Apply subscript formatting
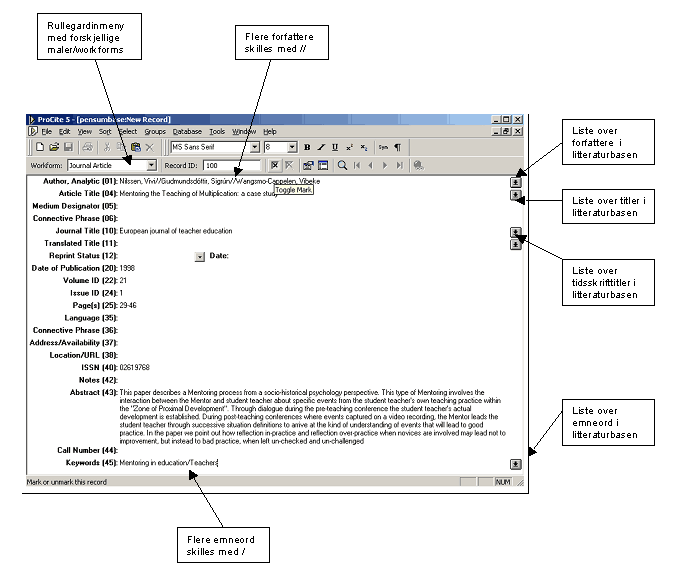Screen dimensions: 674x566 pyautogui.click(x=364, y=147)
